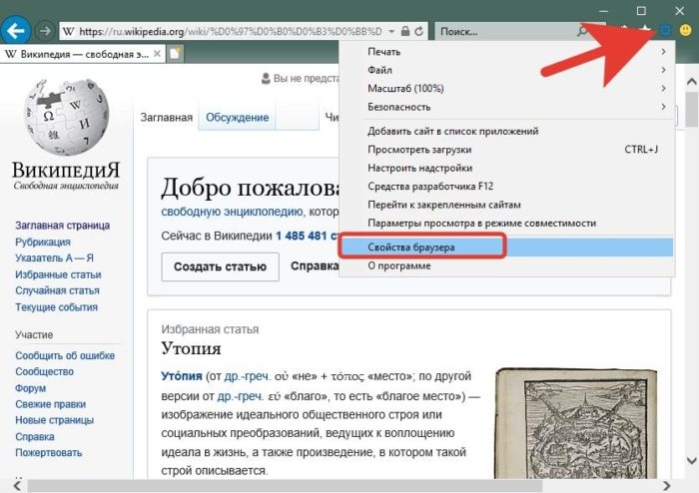Open the bold 'Утопия' article link
Viewport: 699px width, 493px height.
[181, 376]
